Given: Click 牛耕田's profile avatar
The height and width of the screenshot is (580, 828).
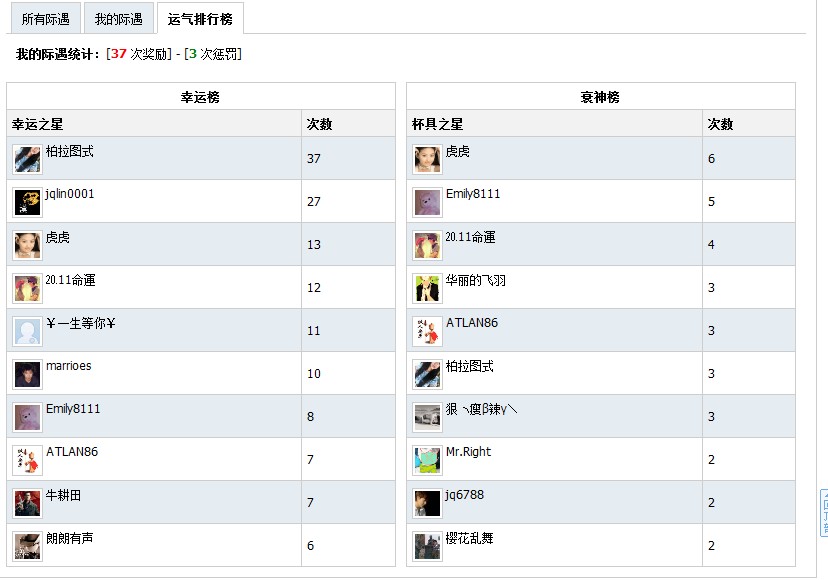Looking at the screenshot, I should click(x=27, y=503).
